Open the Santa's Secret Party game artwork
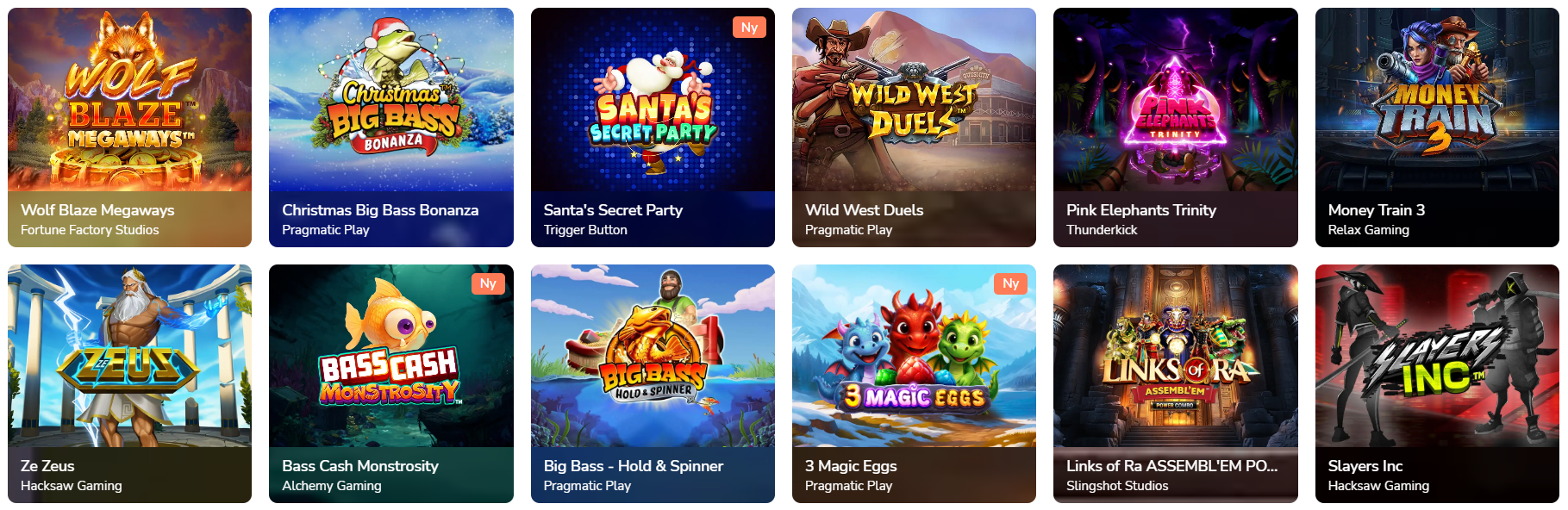Screen dimensions: 1568x510 (x=653, y=100)
